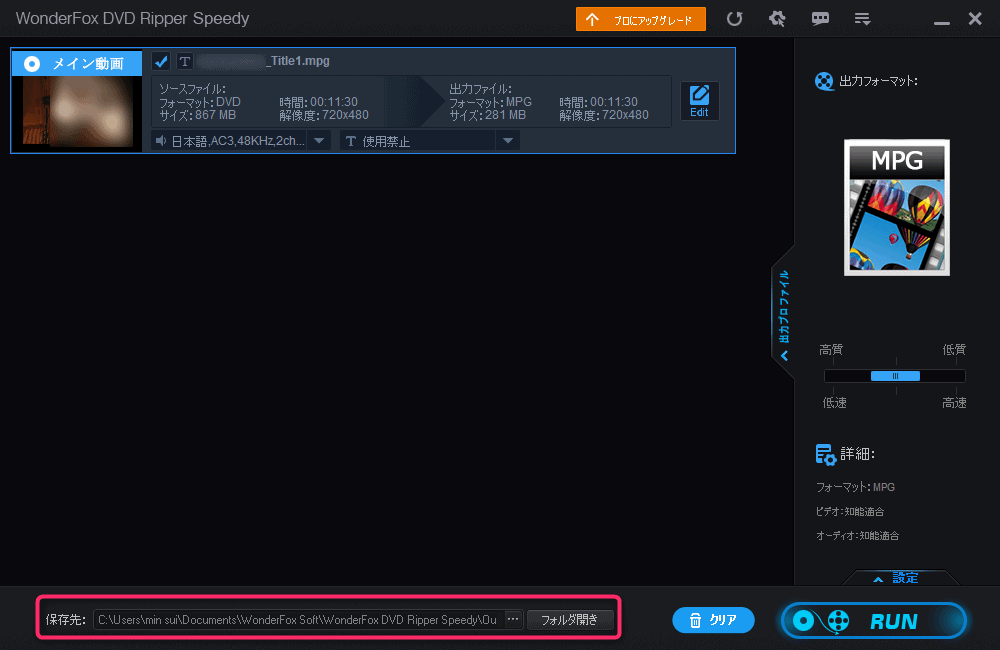Open the feedback chat bubble icon
Screen dimensions: 1000x650
[820, 19]
